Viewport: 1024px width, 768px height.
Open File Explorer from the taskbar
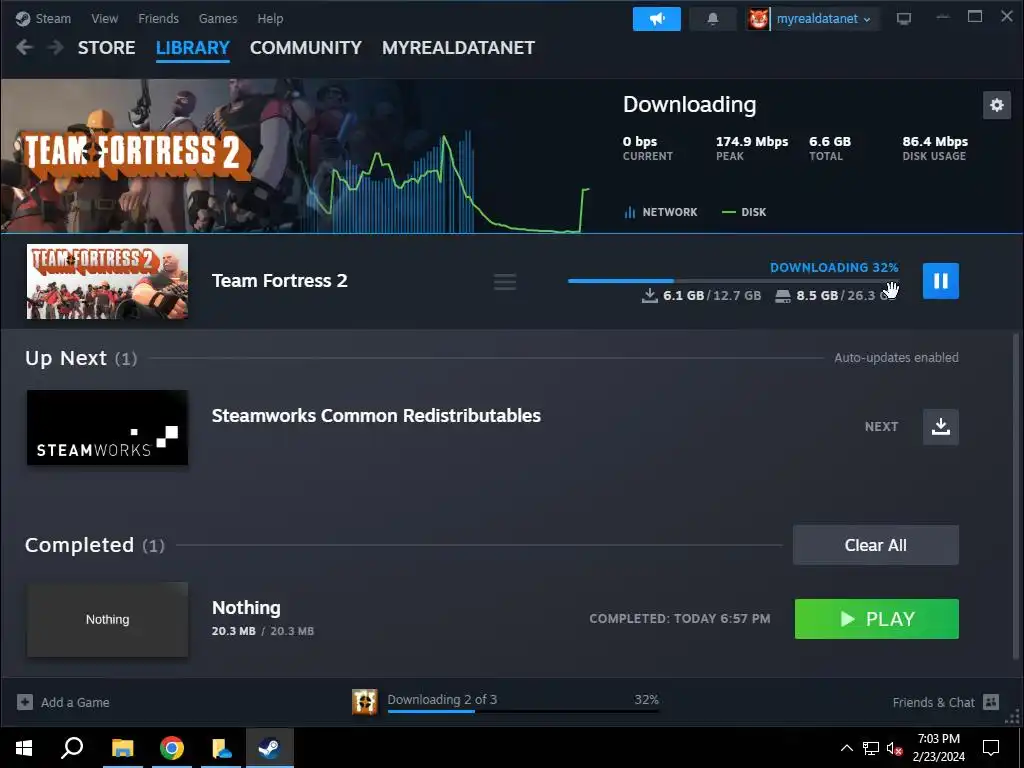(x=122, y=748)
